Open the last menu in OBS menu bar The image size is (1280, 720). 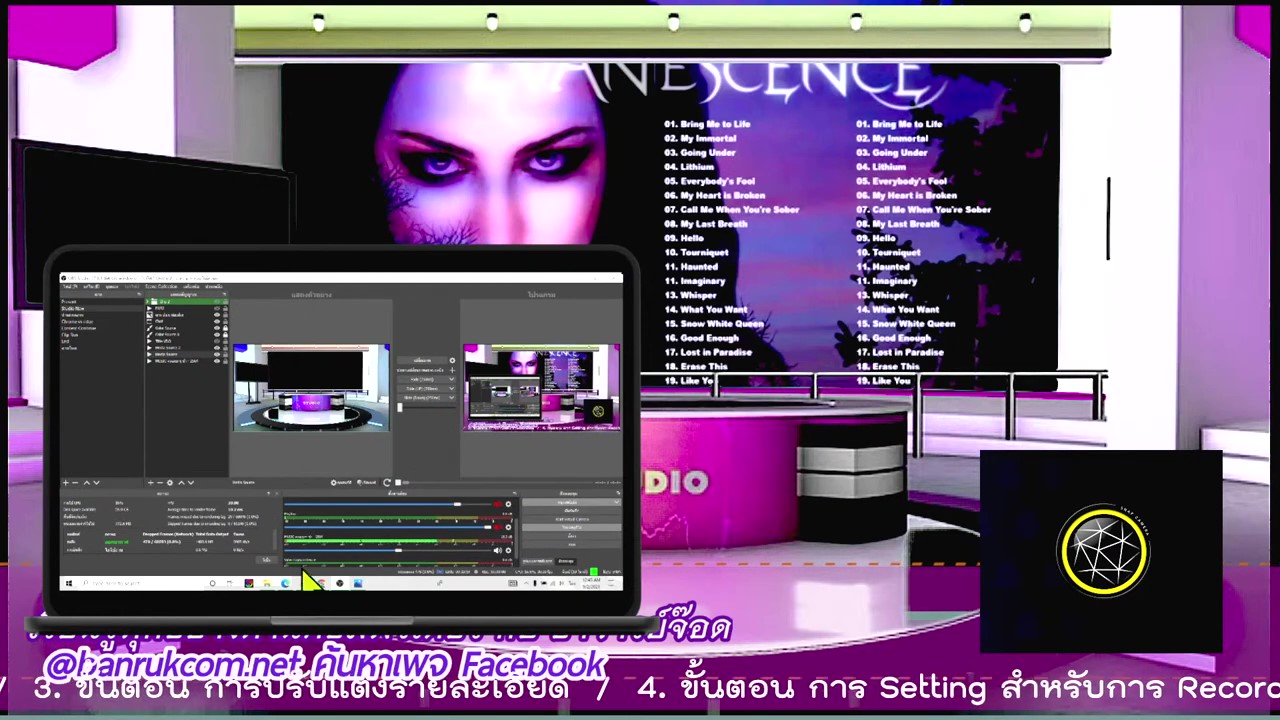[x=213, y=287]
